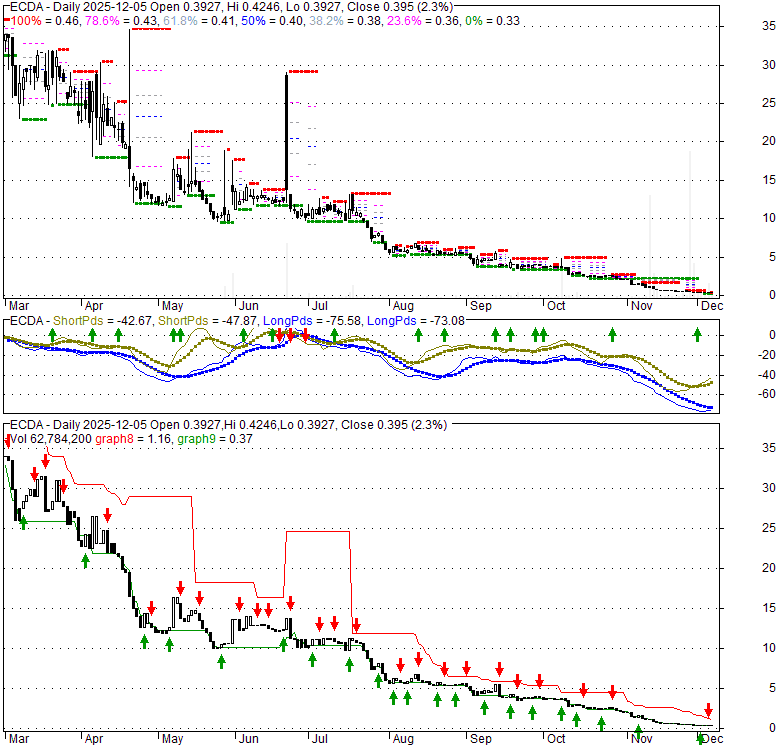Screen dimensions: 780x745
Task: Click the red sell arrow beside the 'Vol' label
Action: [7, 441]
